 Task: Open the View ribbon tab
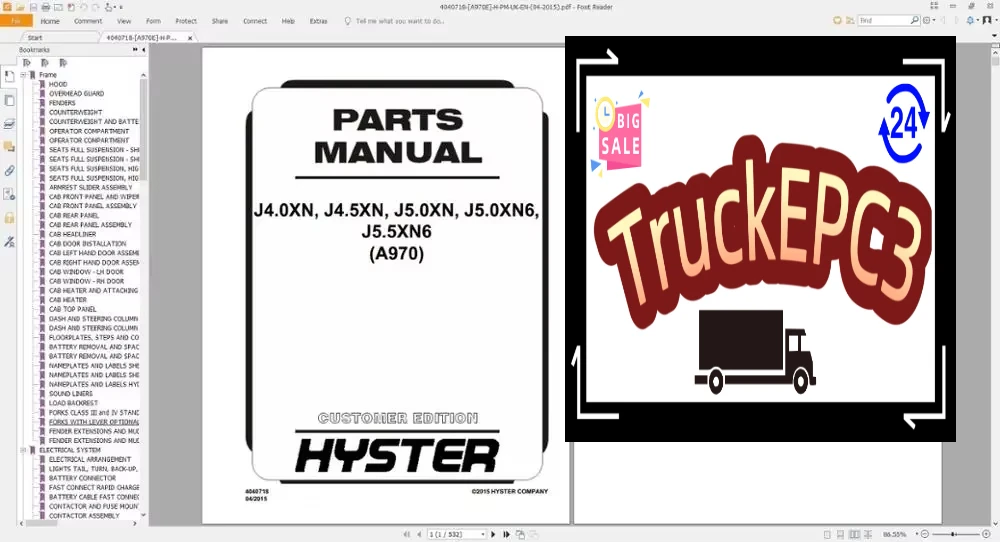click(124, 21)
